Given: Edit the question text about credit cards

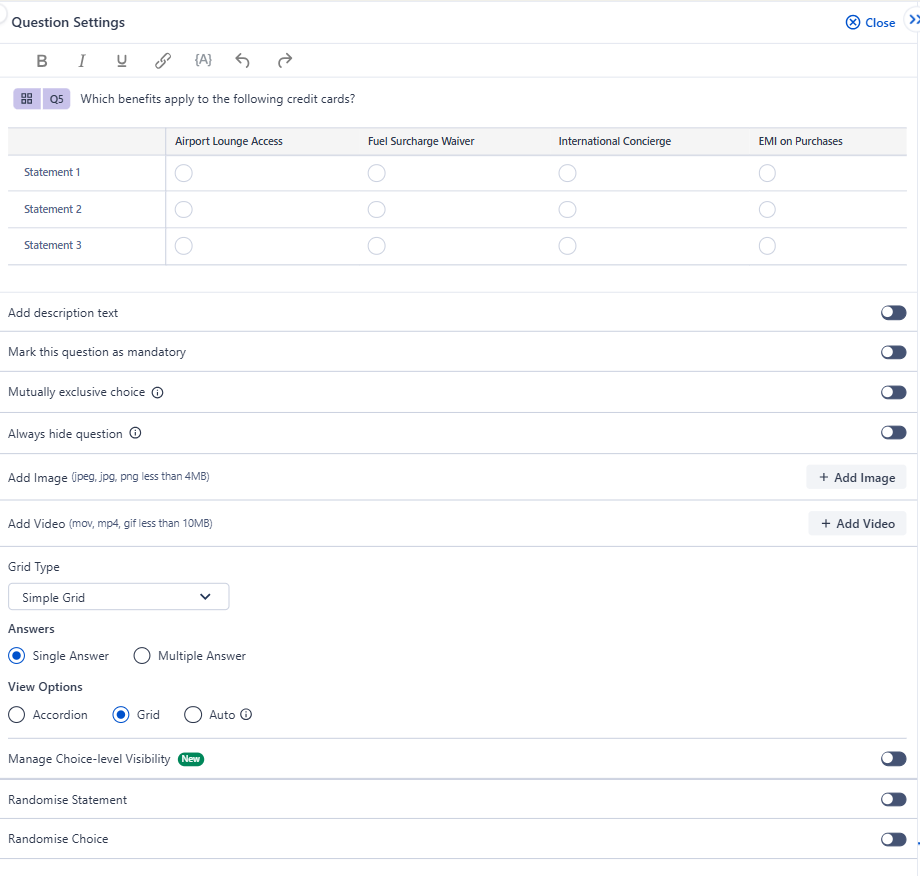Looking at the screenshot, I should coord(218,99).
